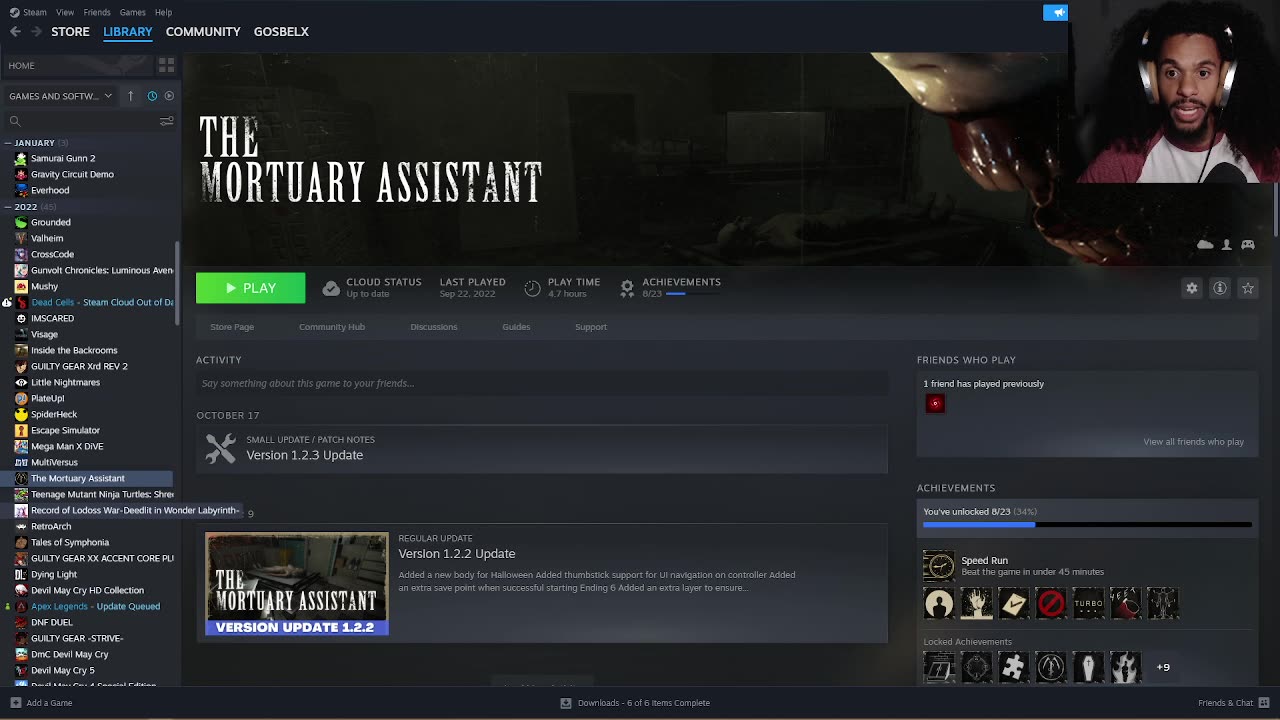The height and width of the screenshot is (720, 1280).
Task: Open Version 1.2.2 Update thumbnail
Action: [x=297, y=583]
